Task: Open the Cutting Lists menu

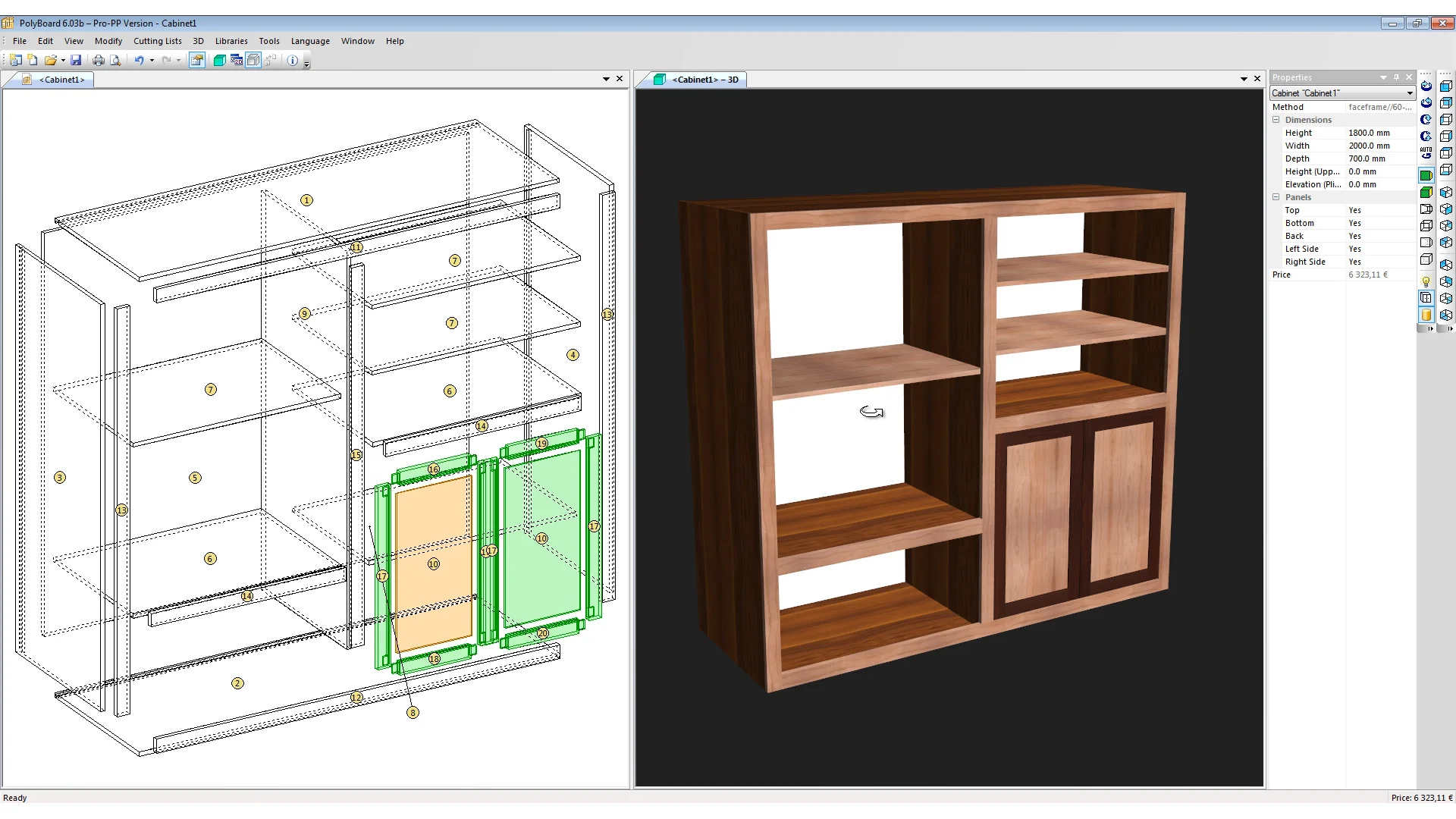Action: coord(157,41)
